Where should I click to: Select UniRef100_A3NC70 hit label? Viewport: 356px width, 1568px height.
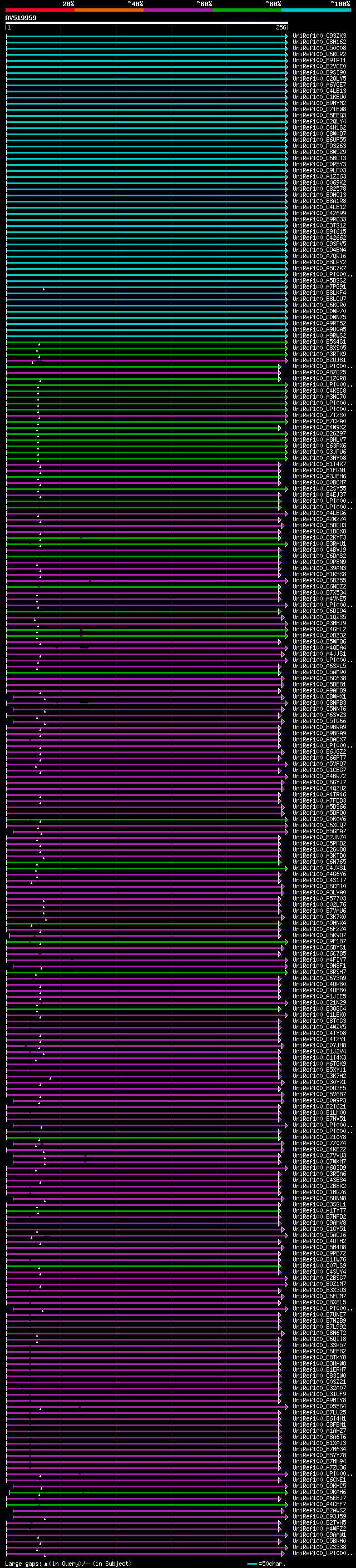(319, 397)
